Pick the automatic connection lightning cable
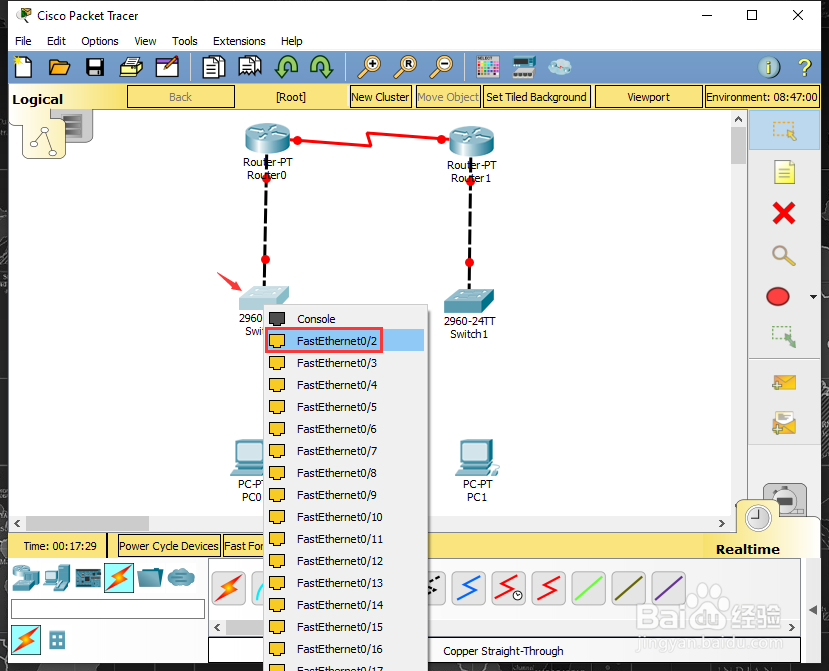This screenshot has height=671, width=829. (228, 588)
